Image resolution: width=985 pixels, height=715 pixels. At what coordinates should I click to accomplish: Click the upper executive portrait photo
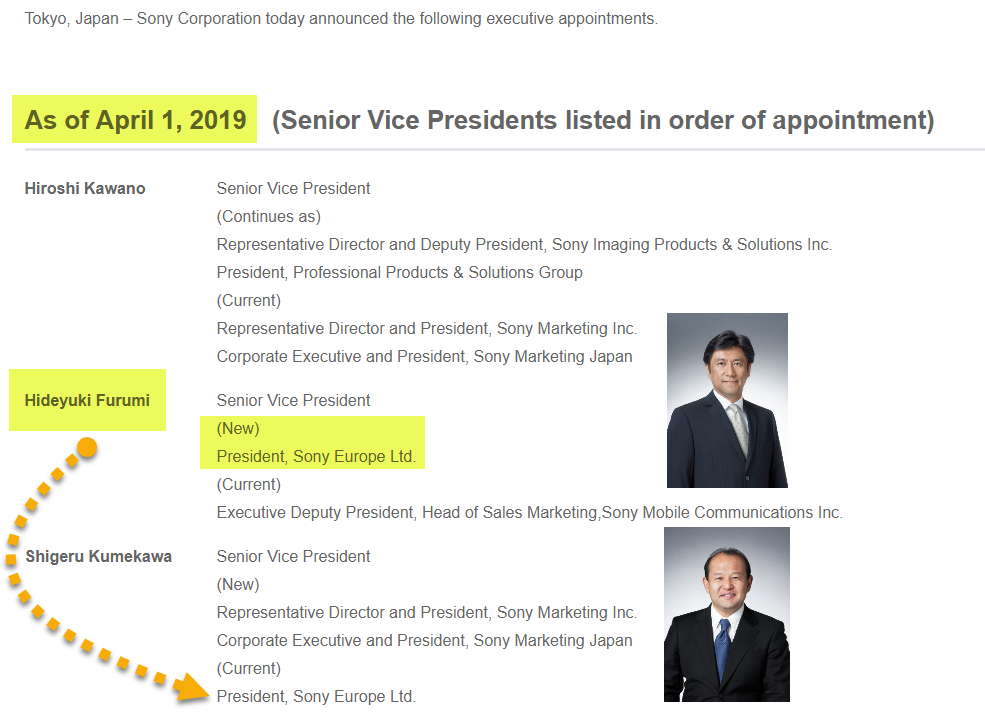[x=727, y=400]
